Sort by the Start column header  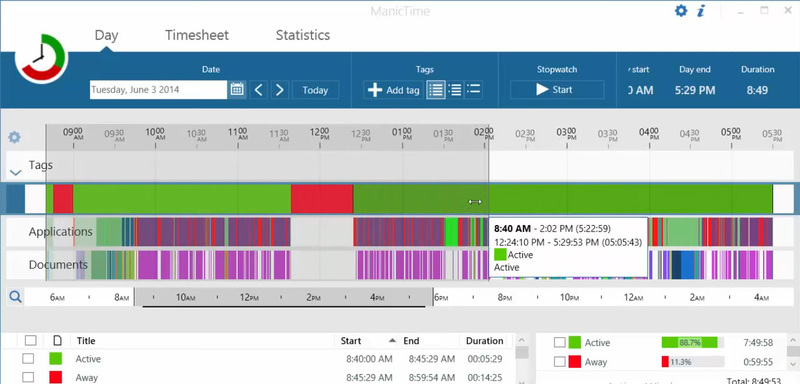[x=351, y=341]
